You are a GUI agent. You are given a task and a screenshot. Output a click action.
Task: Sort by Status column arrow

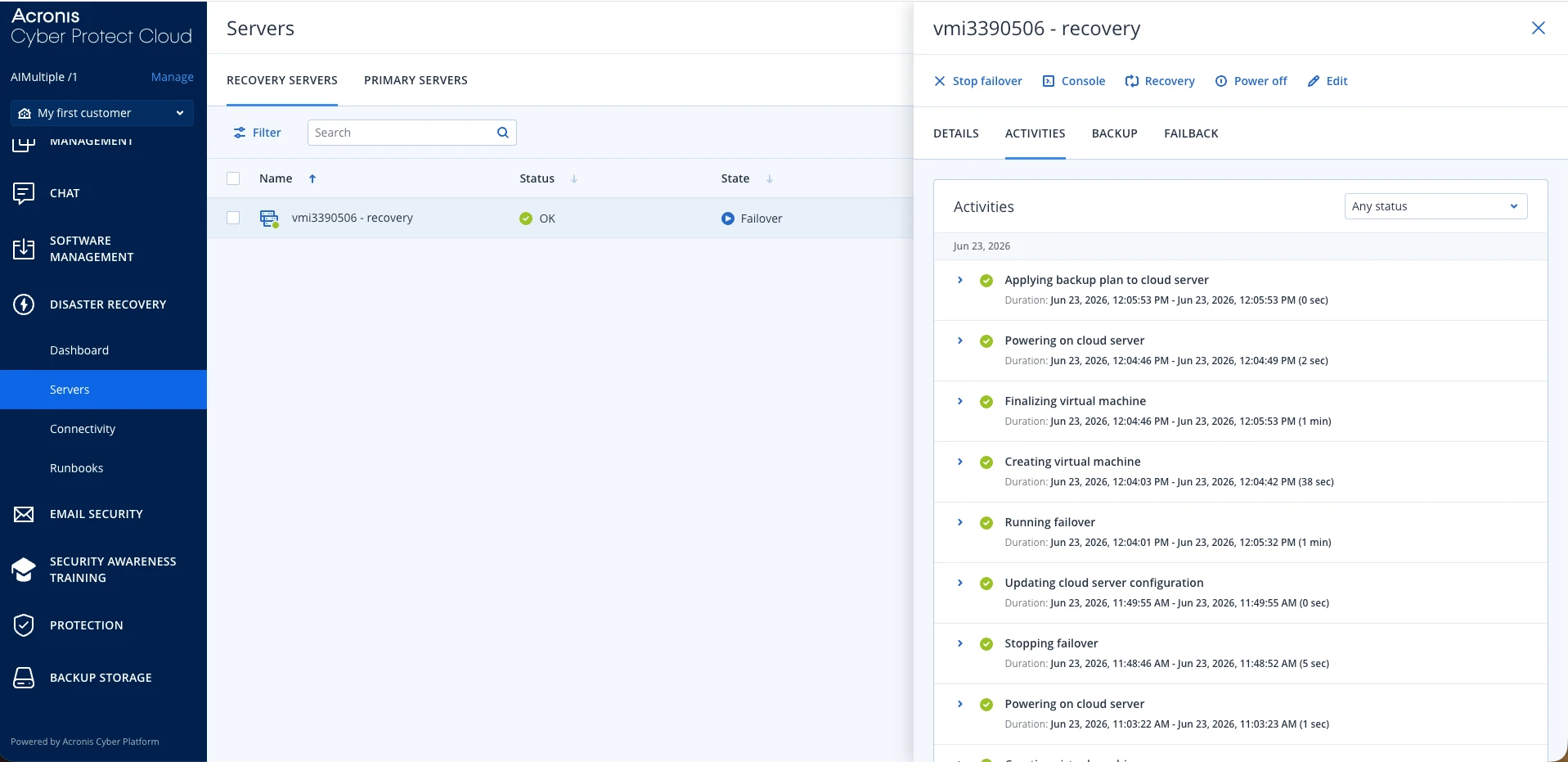coord(574,178)
